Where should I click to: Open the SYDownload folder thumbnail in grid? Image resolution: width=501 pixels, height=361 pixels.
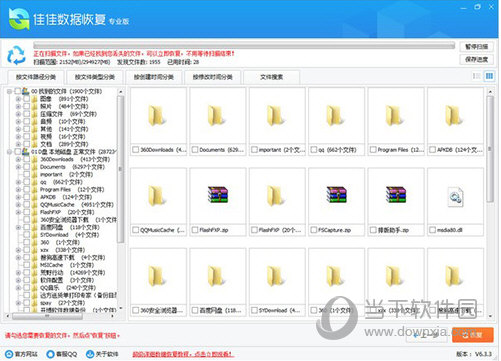coord(276,276)
